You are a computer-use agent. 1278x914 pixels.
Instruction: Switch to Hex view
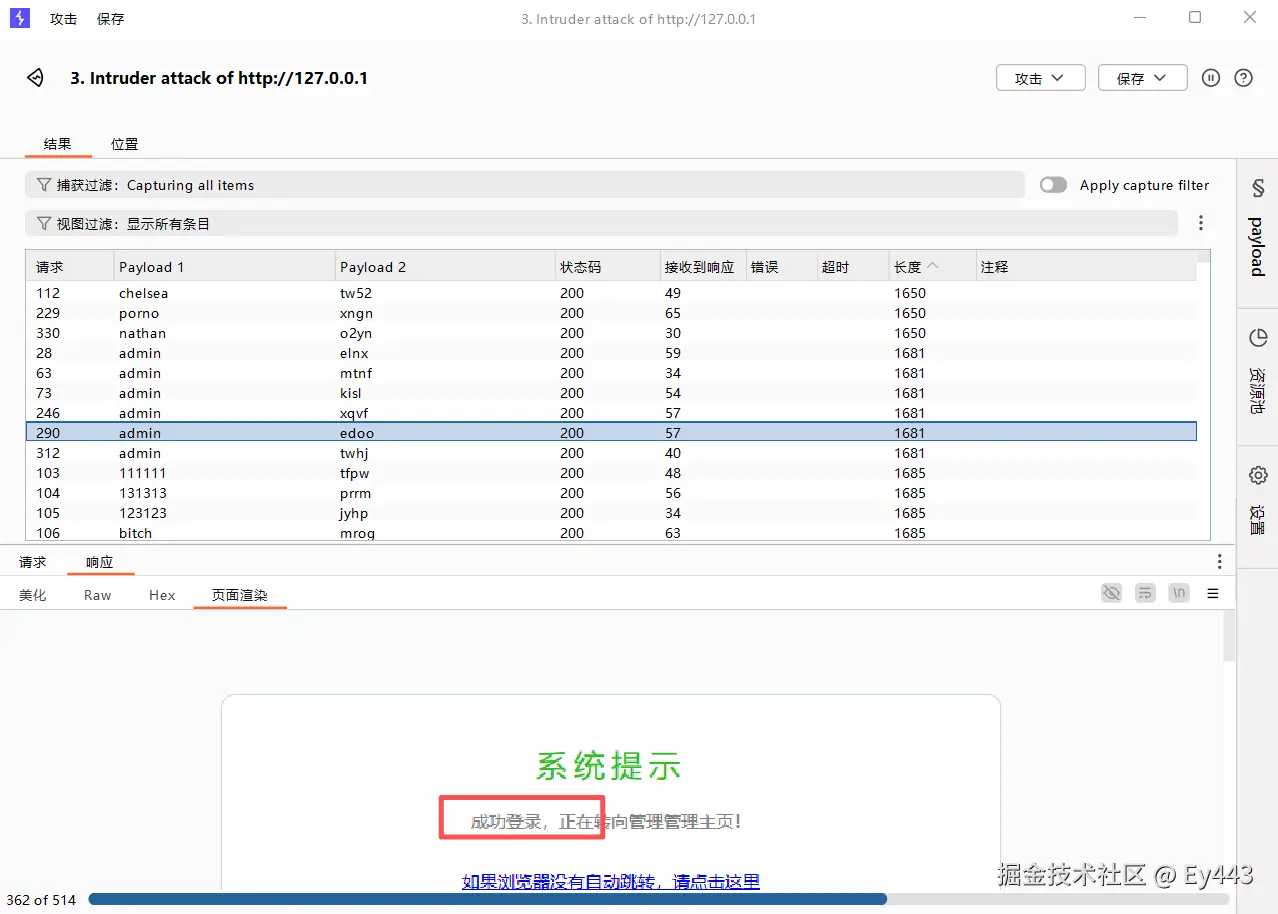[162, 595]
